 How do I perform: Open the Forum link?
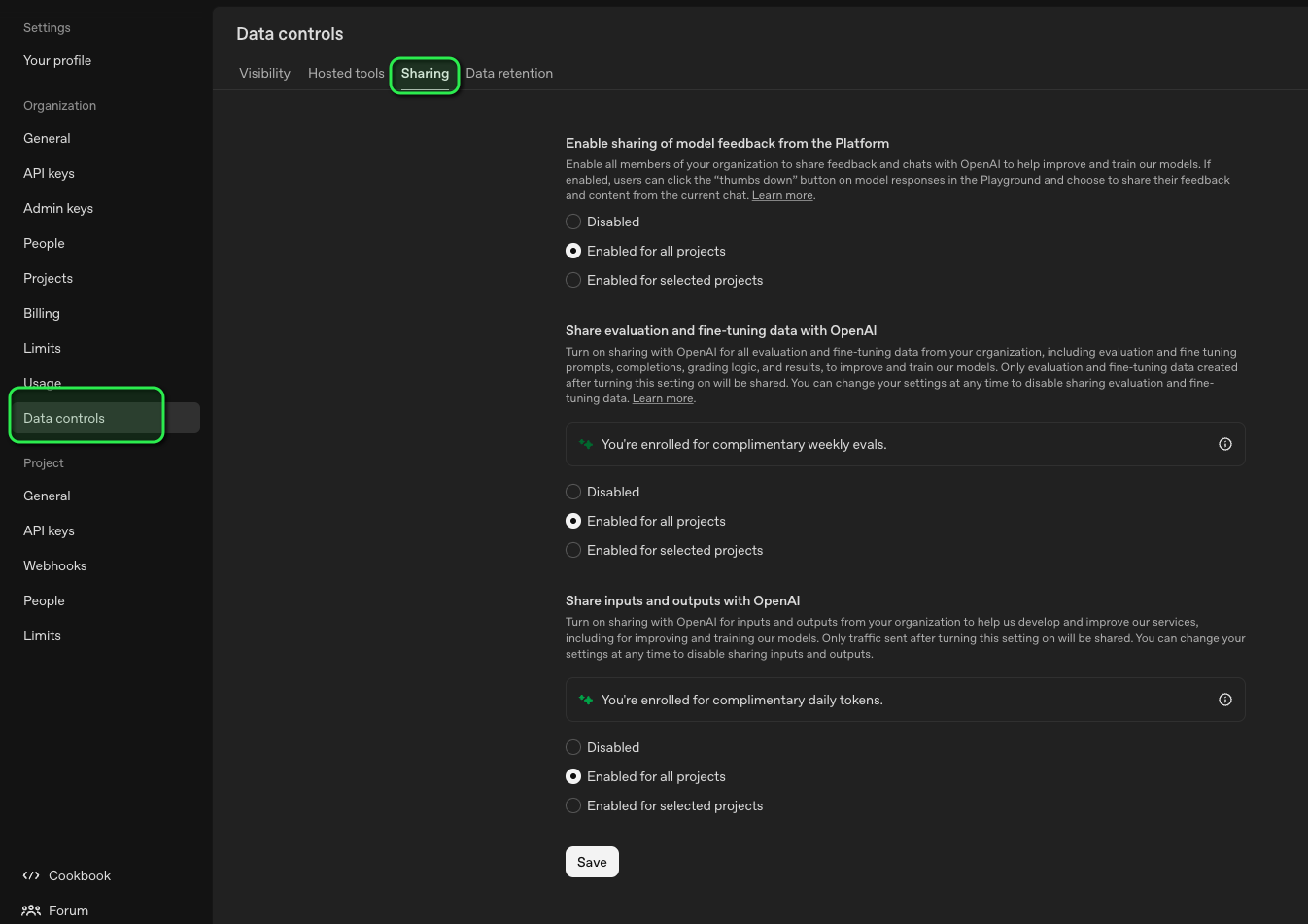coord(68,910)
